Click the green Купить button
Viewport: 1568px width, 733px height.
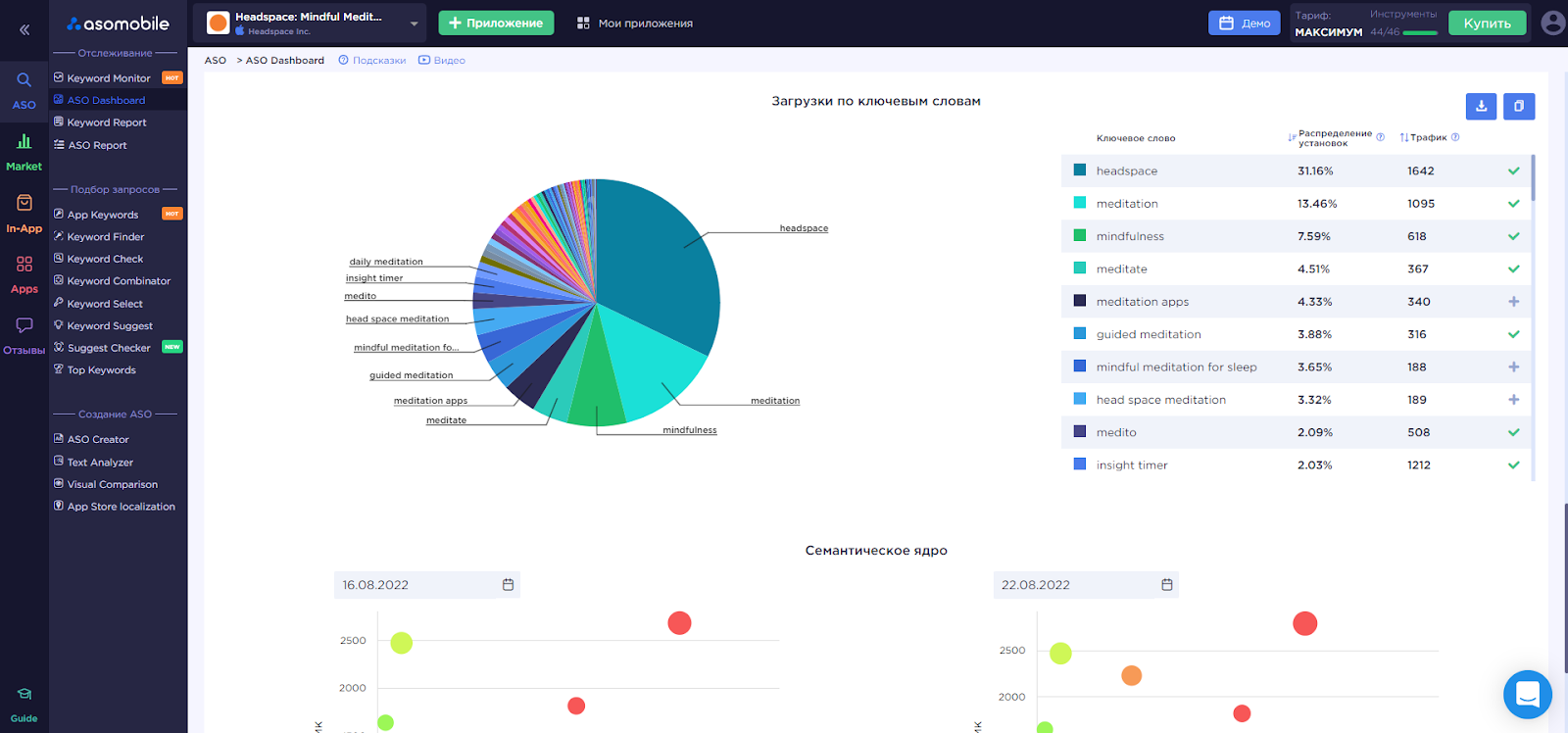[x=1487, y=24]
